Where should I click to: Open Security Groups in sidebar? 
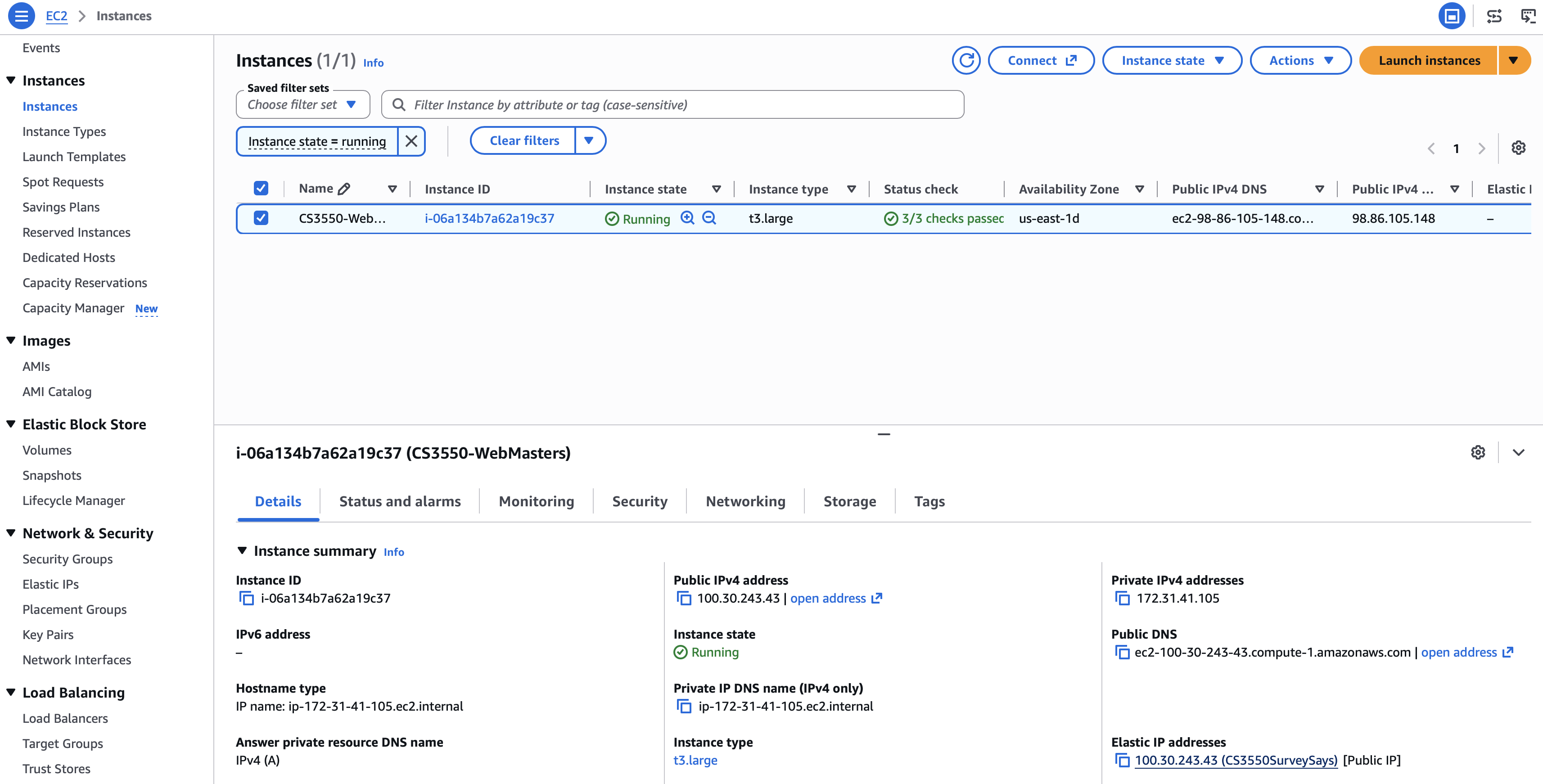click(x=68, y=559)
